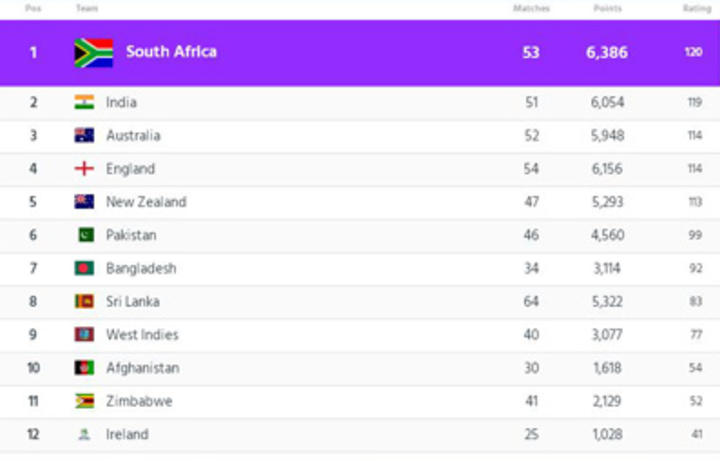Click the Points column header
This screenshot has height=461, width=720.
click(x=608, y=8)
